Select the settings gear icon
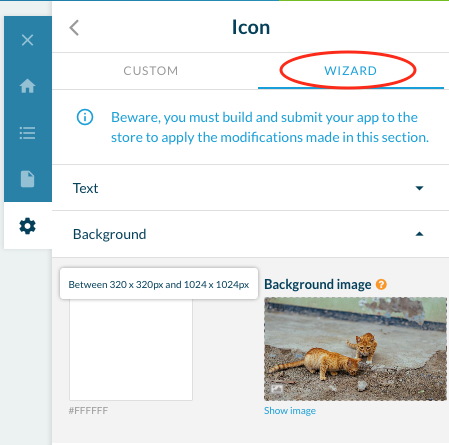 [27, 226]
